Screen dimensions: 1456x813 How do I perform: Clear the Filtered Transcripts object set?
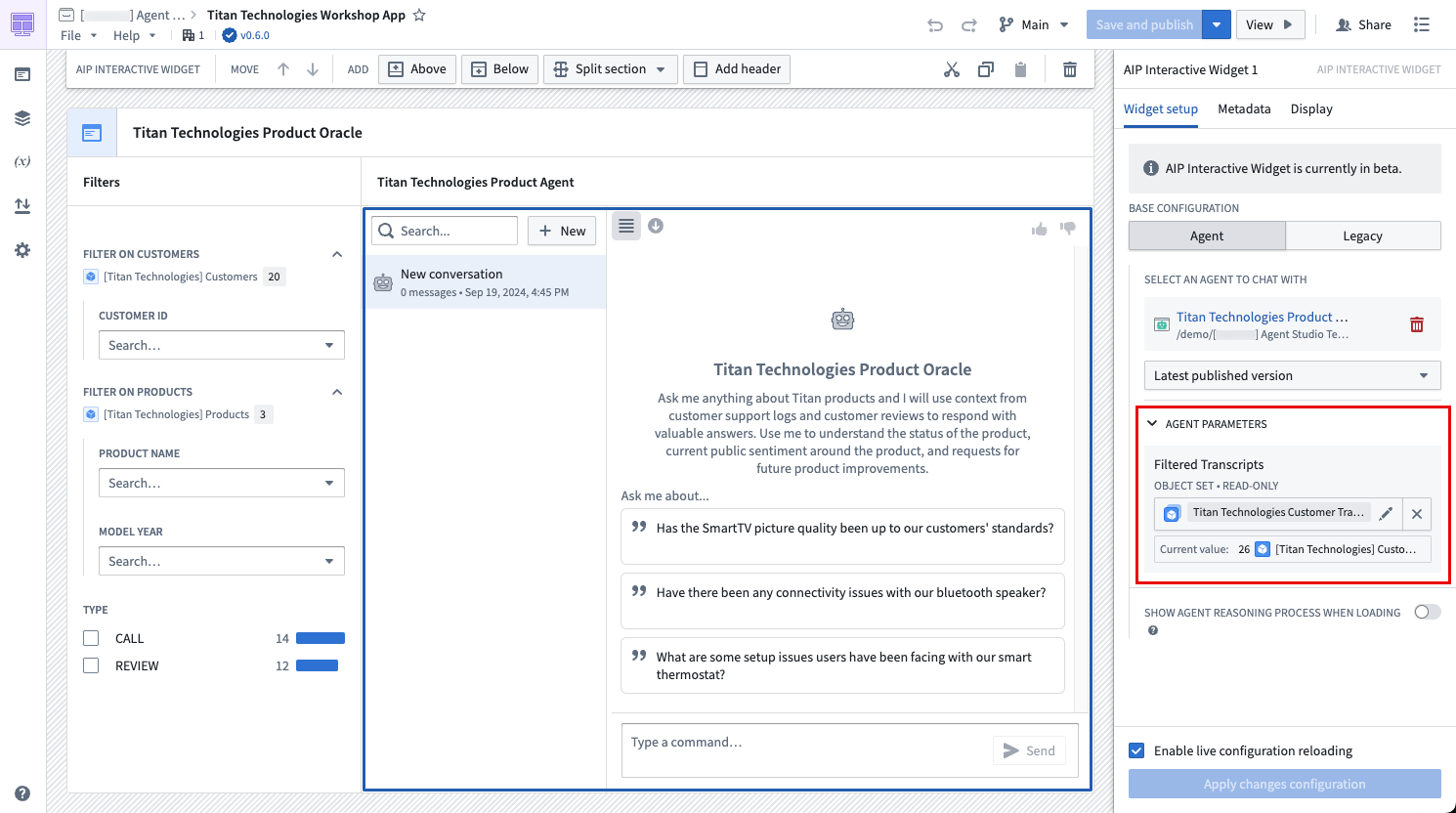click(x=1417, y=514)
